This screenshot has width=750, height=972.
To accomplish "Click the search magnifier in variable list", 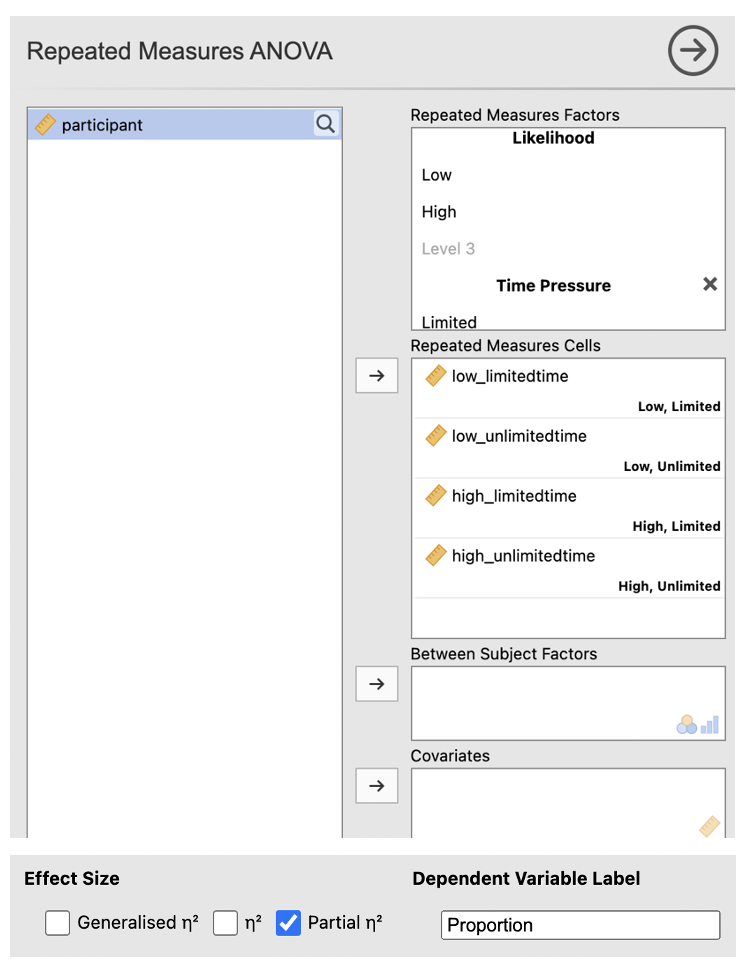I will (326, 124).
